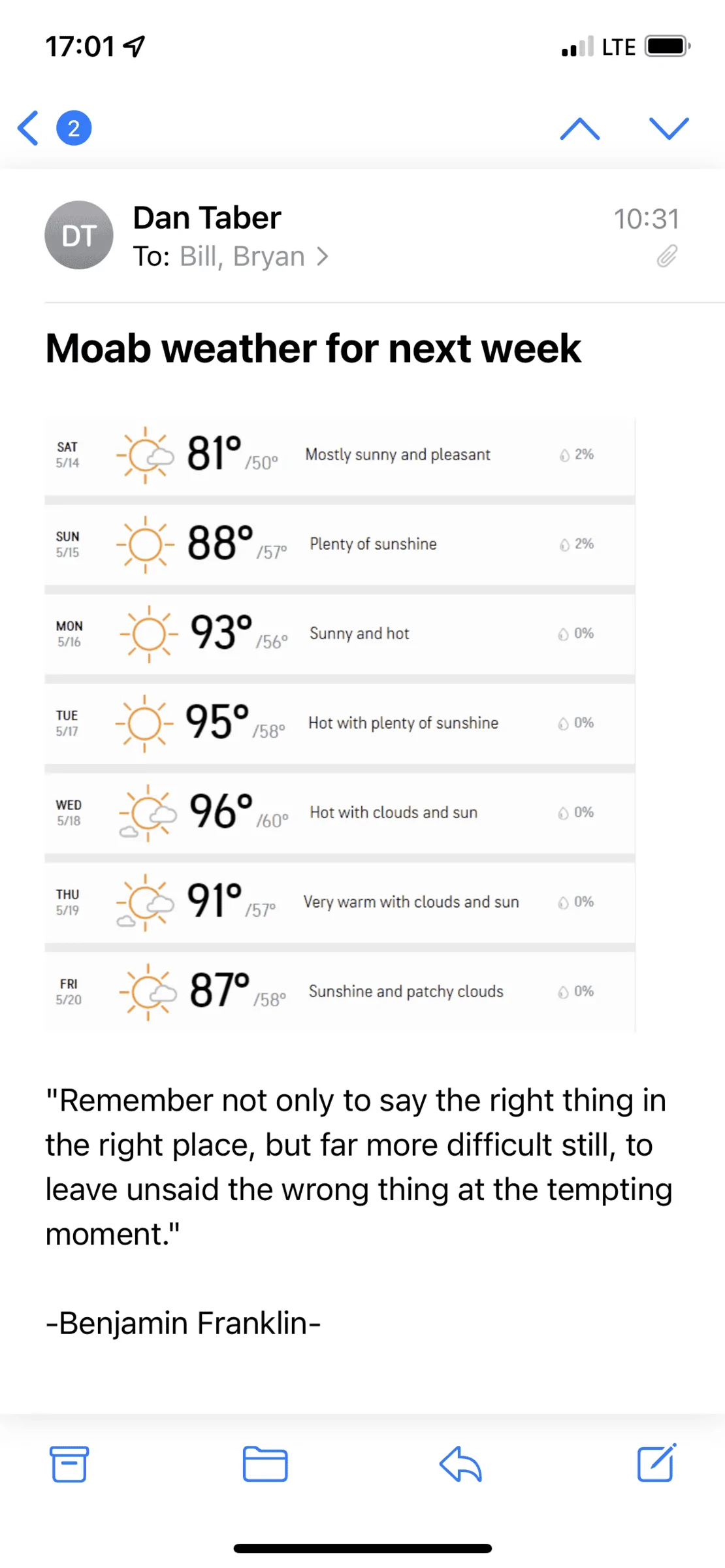Tap the unread count badge showing 2

click(74, 128)
